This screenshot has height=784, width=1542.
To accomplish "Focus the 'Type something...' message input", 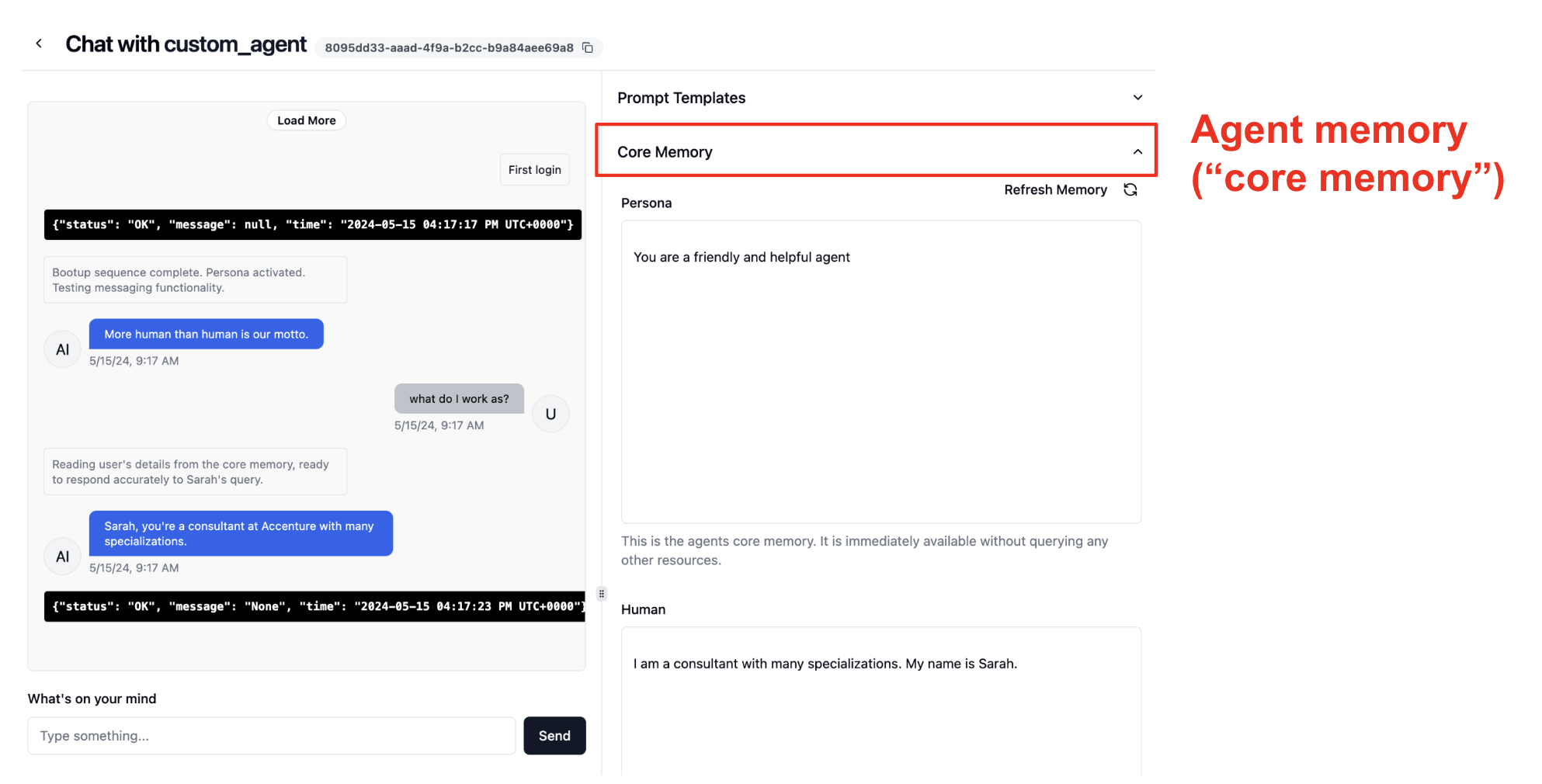I will point(272,736).
